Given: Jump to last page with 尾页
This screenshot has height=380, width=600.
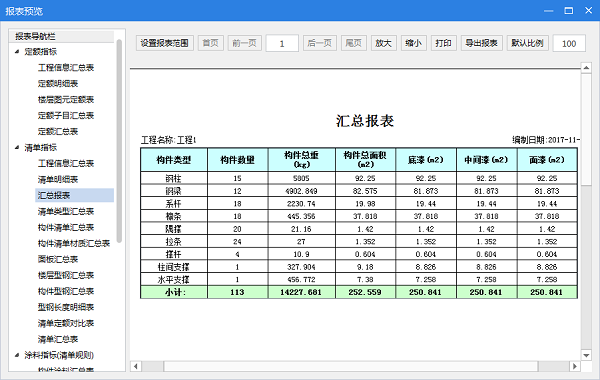Looking at the screenshot, I should pyautogui.click(x=354, y=43).
